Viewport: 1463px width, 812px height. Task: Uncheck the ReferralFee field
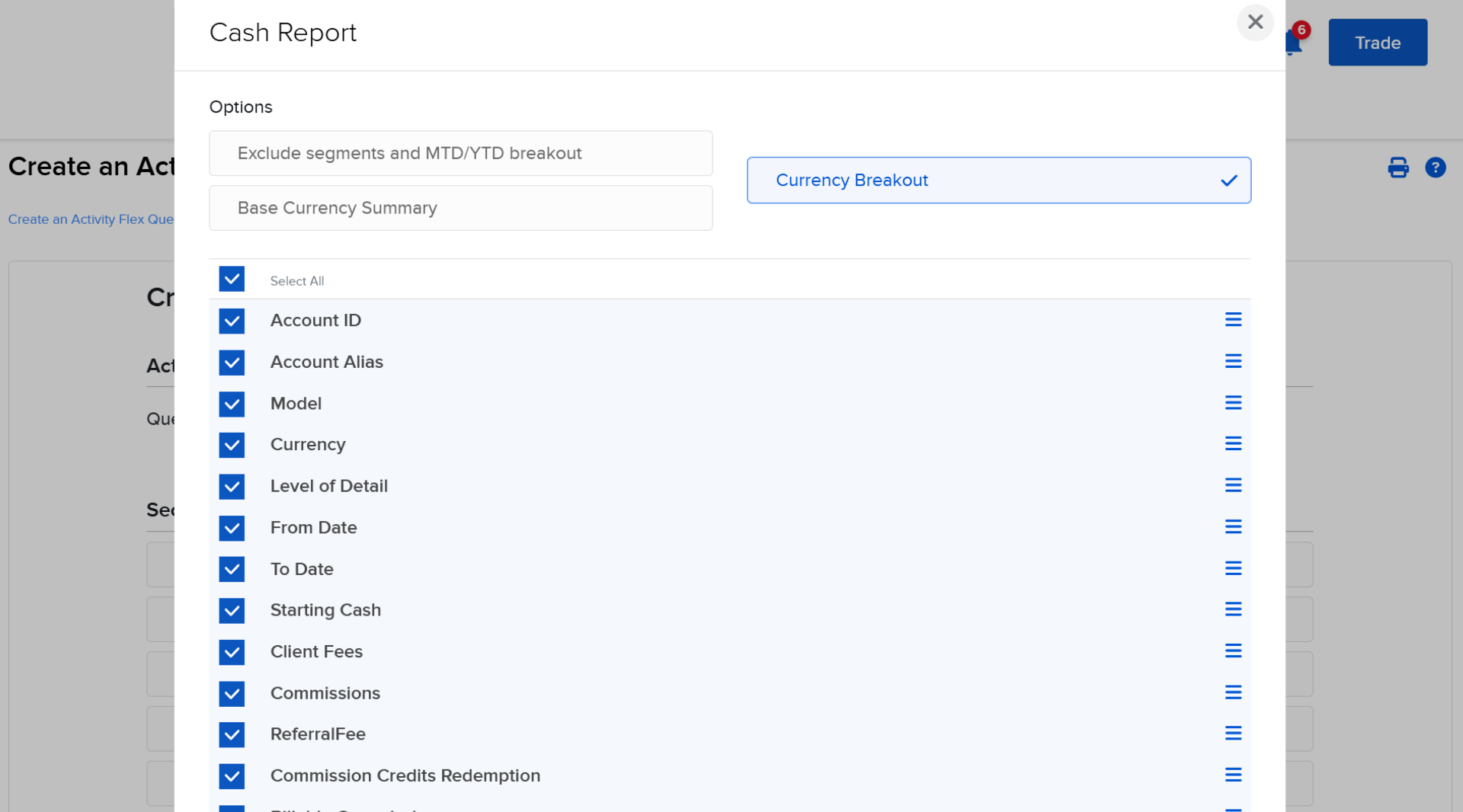click(x=232, y=734)
